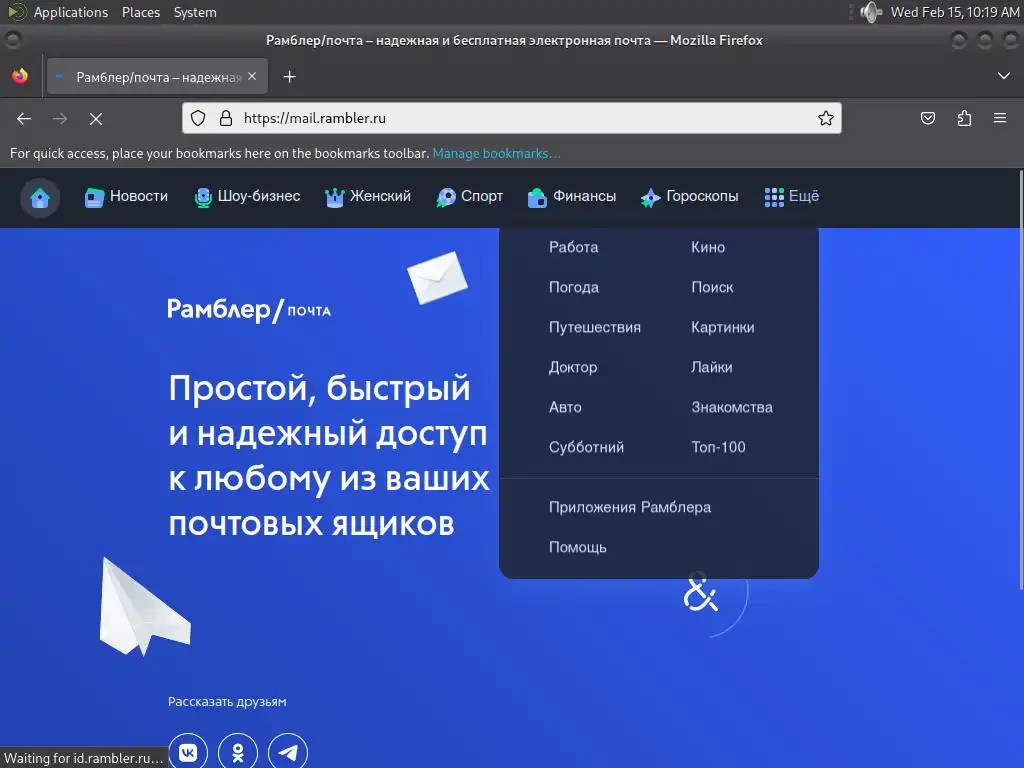Toggle the Ещё more menu
The width and height of the screenshot is (1024, 768).
click(x=792, y=197)
